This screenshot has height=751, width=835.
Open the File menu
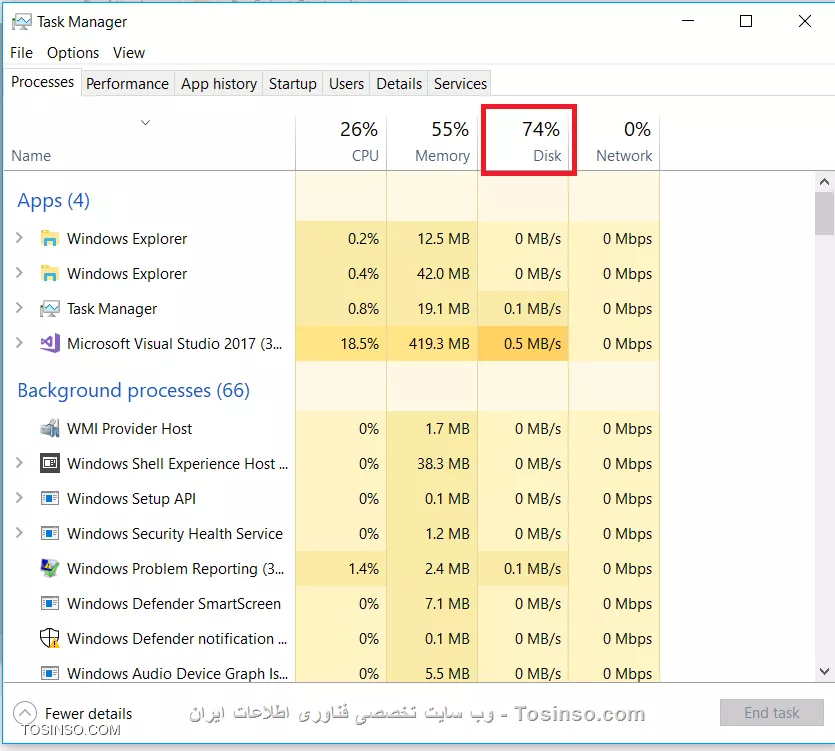[x=21, y=53]
